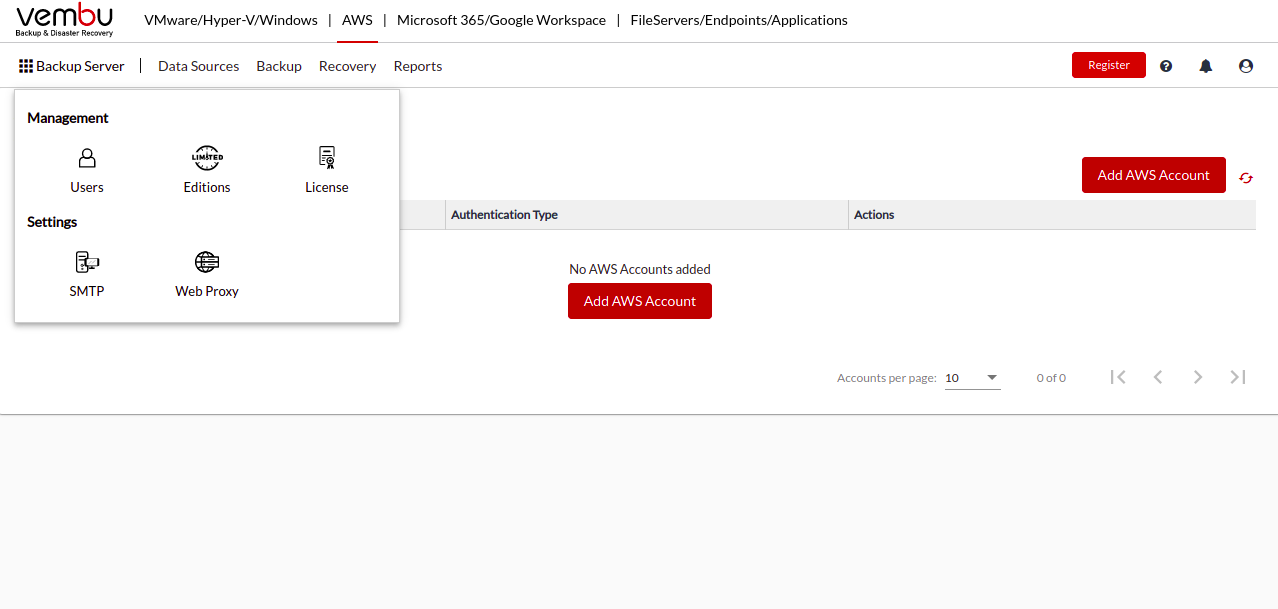The height and width of the screenshot is (609, 1278).
Task: Go to first page of accounts
Action: (1118, 377)
